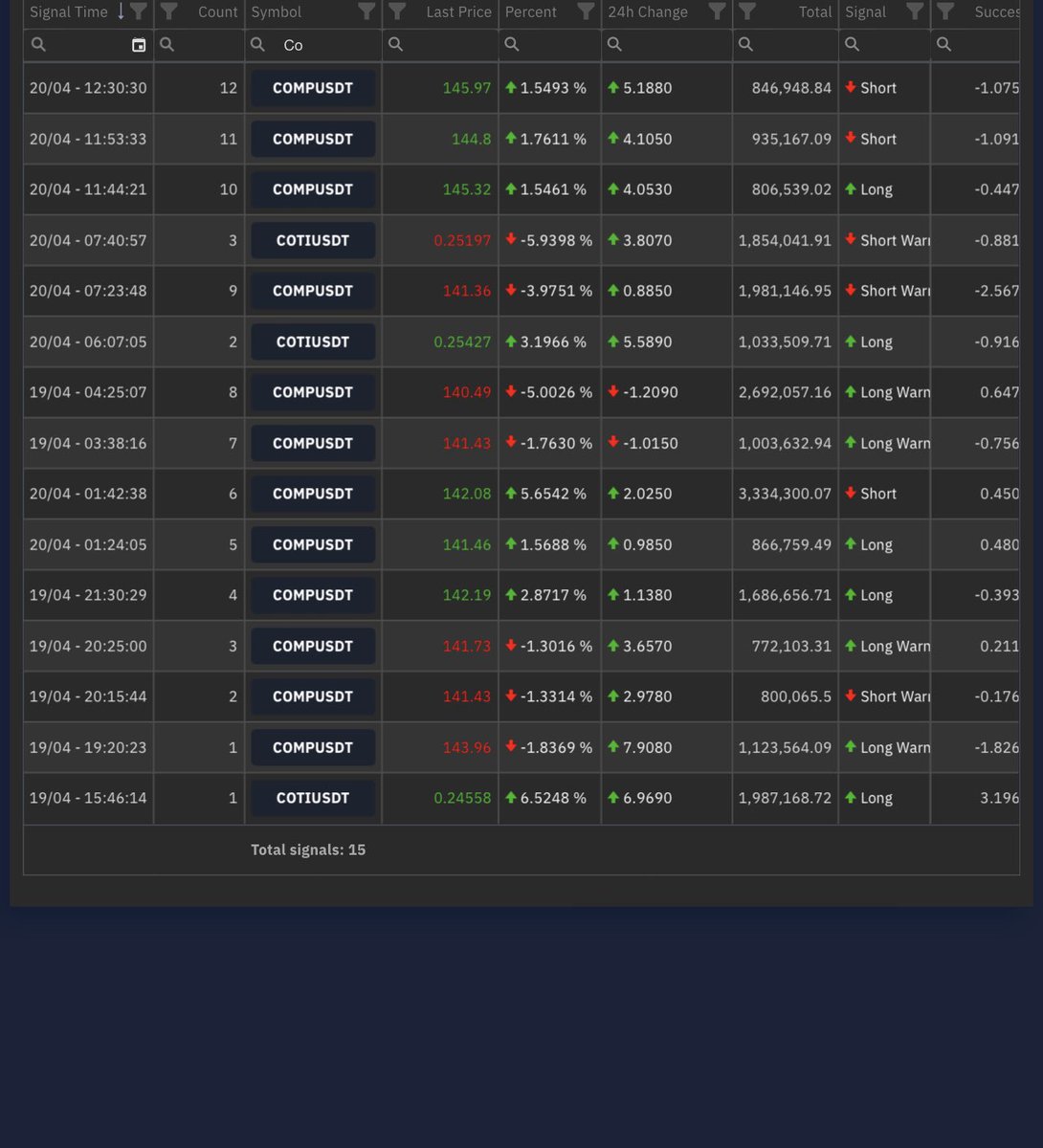Sort by the Total column header
Viewport: 1043px width, 1148px height.
pos(815,11)
